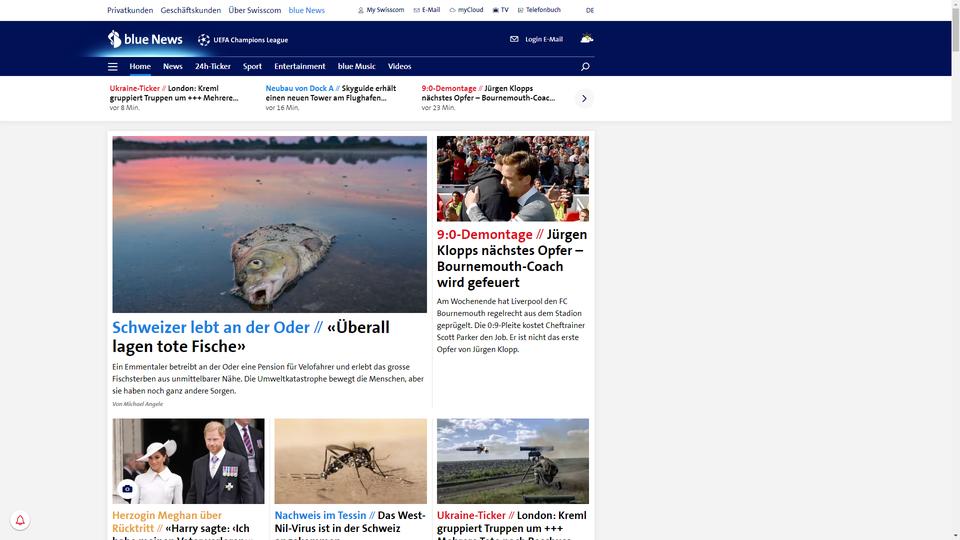The image size is (960, 540).
Task: Open the blue Music tab
Action: click(356, 66)
